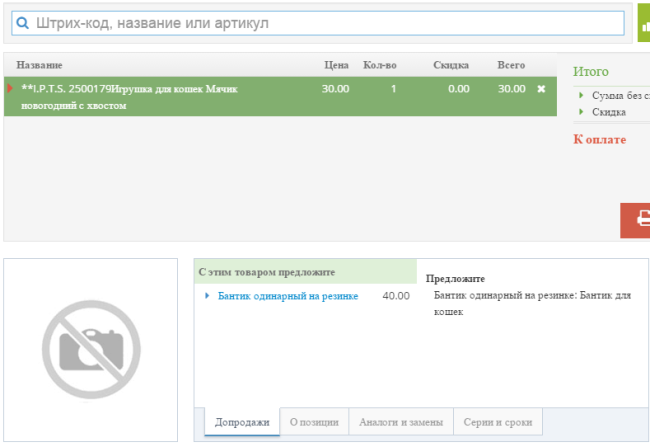The height and width of the screenshot is (447, 650).
Task: Switch to the Серии и сроки tab
Action: coord(498,422)
